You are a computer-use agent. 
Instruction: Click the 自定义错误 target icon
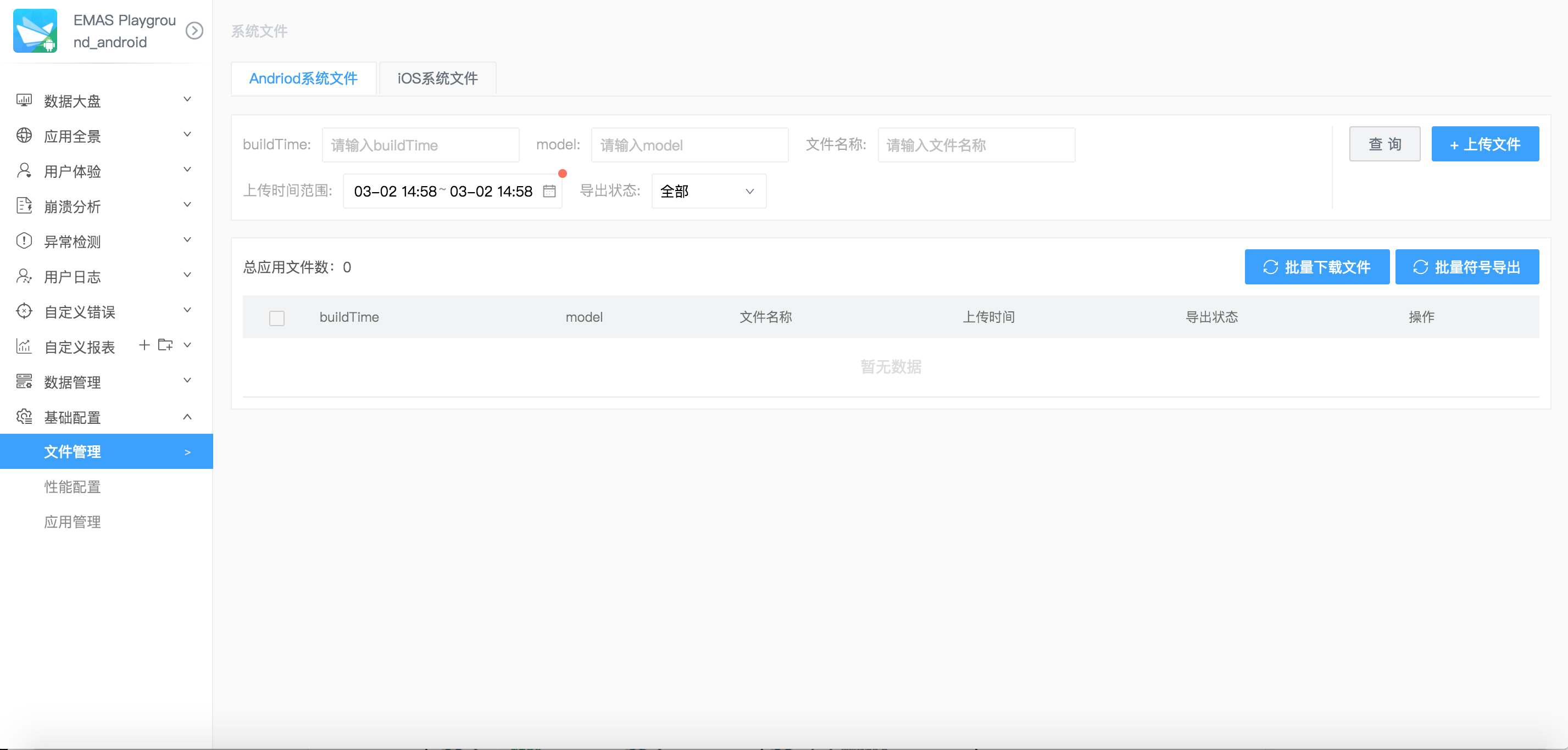click(24, 311)
